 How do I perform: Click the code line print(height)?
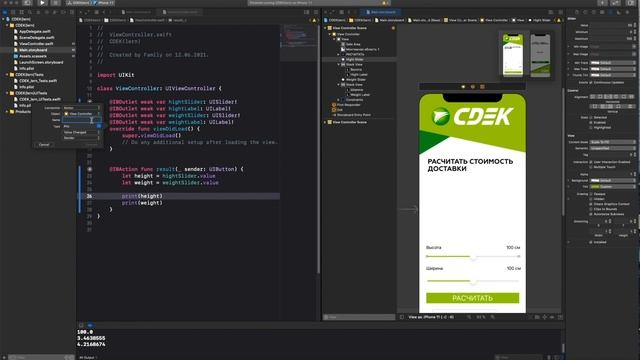click(142, 196)
